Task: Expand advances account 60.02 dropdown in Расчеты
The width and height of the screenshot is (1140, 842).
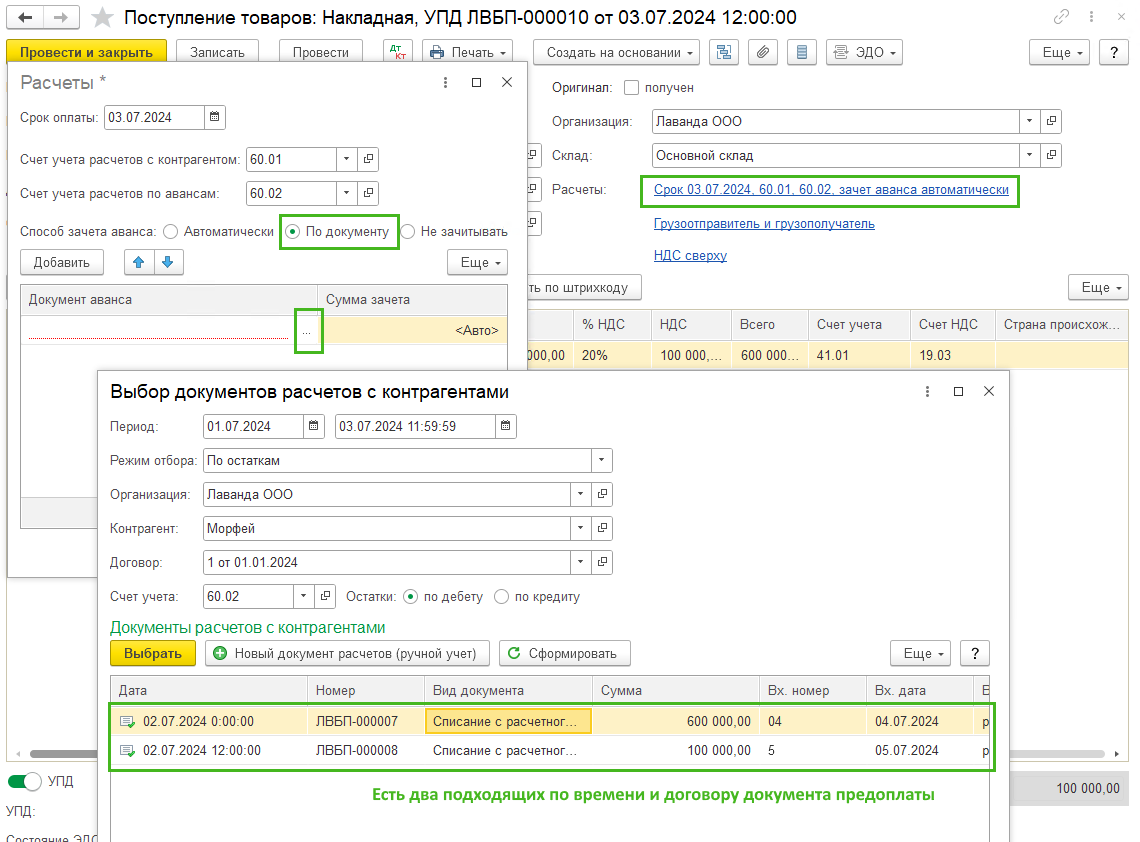Action: point(347,193)
